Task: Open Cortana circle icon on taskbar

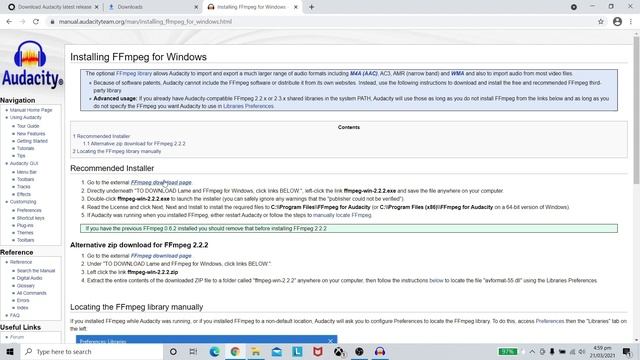Action: [173, 351]
